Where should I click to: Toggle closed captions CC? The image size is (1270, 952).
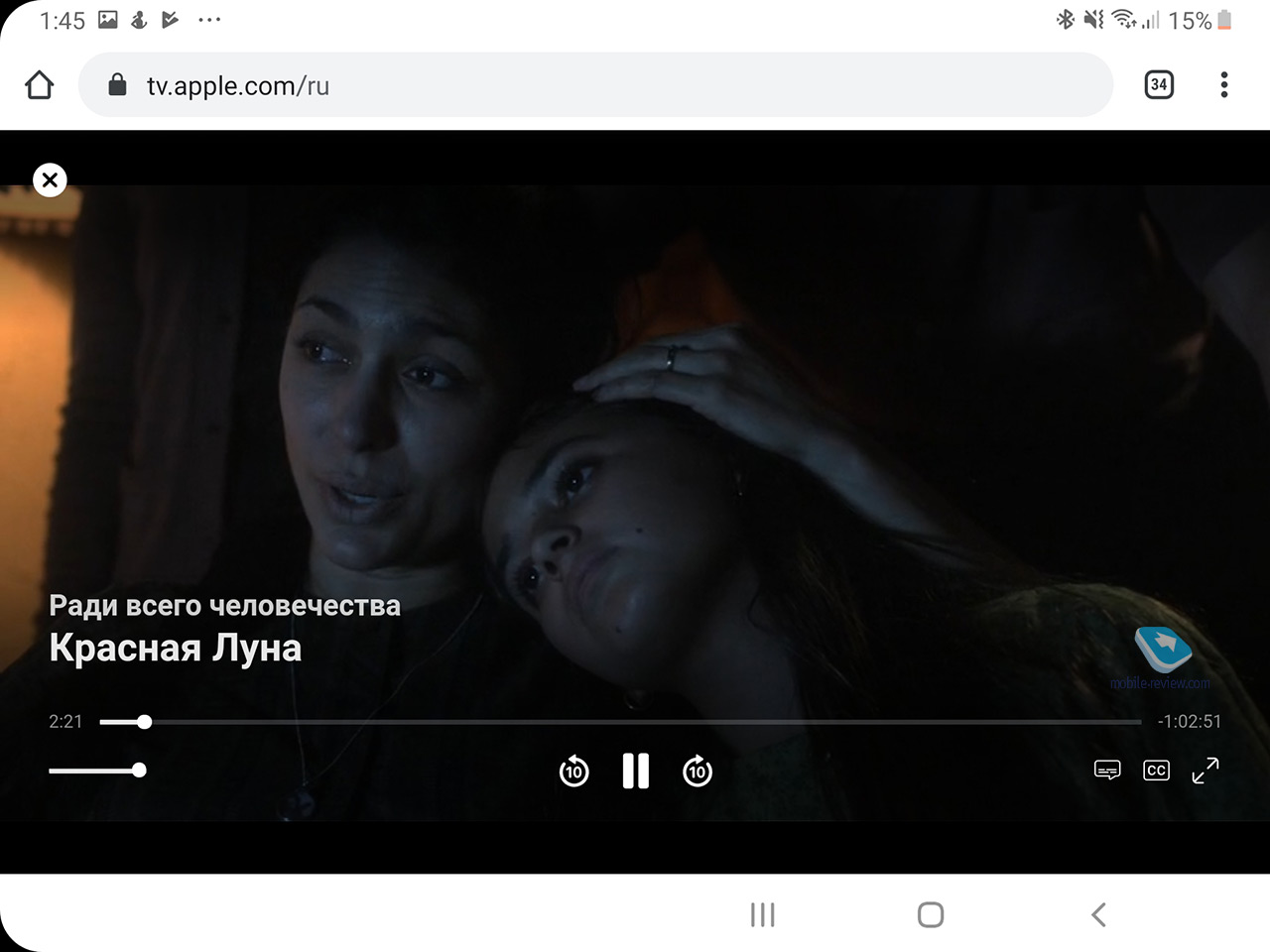click(x=1156, y=771)
